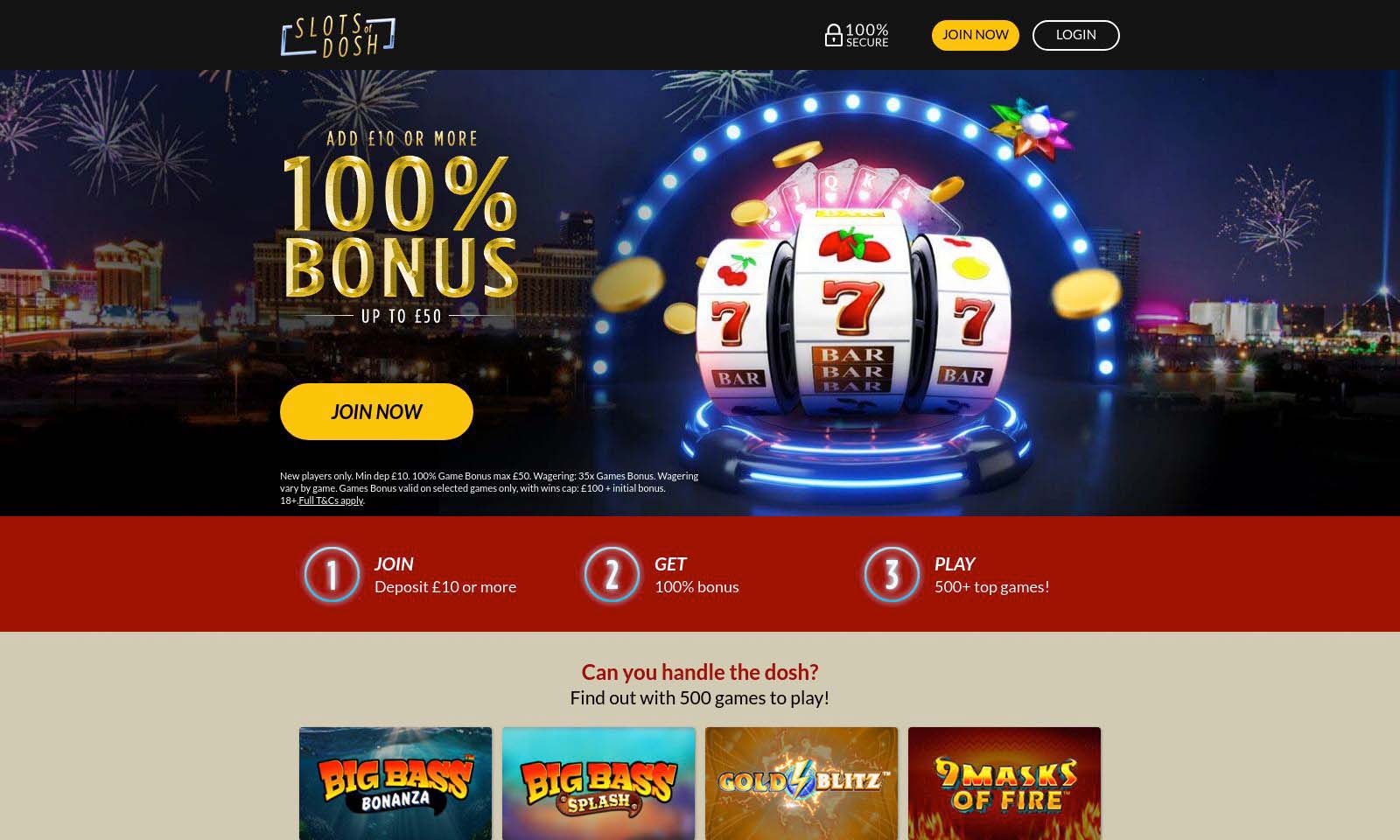
Task: Click the 100% Bonus gold headline
Action: [x=401, y=227]
